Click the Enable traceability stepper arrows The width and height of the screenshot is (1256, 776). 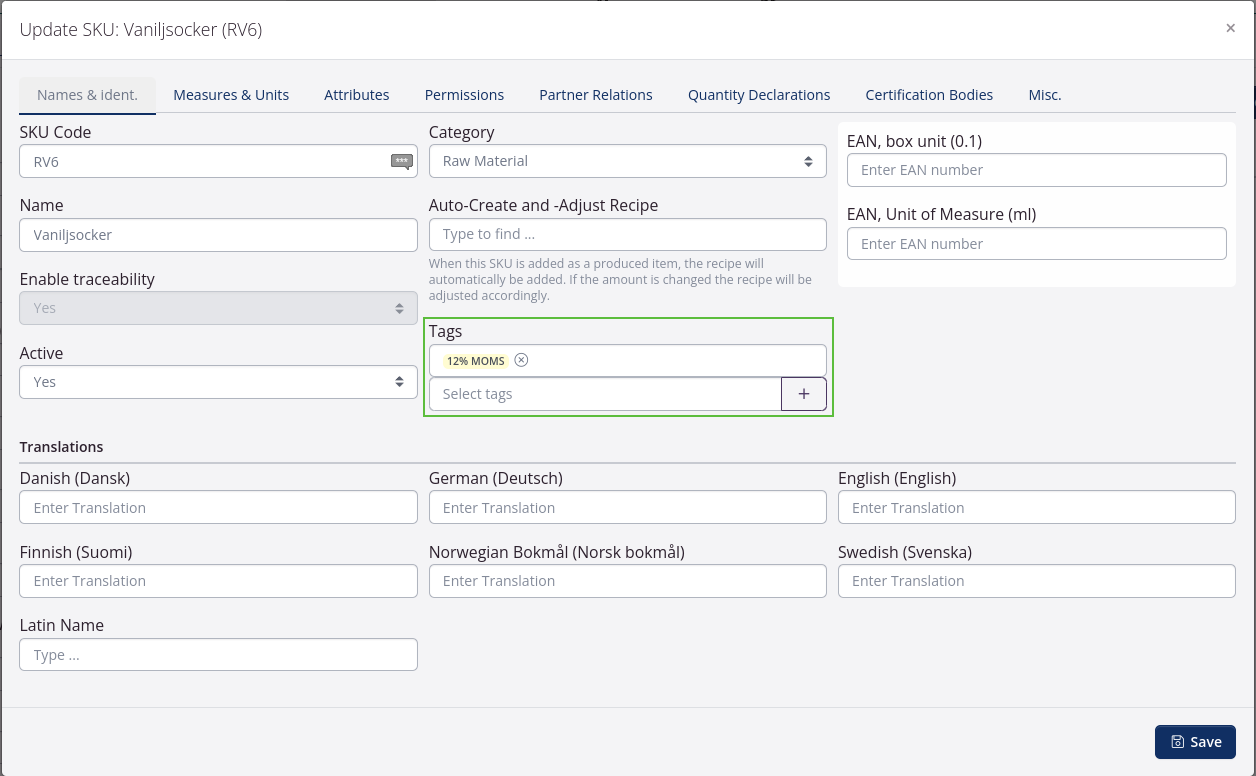(399, 307)
